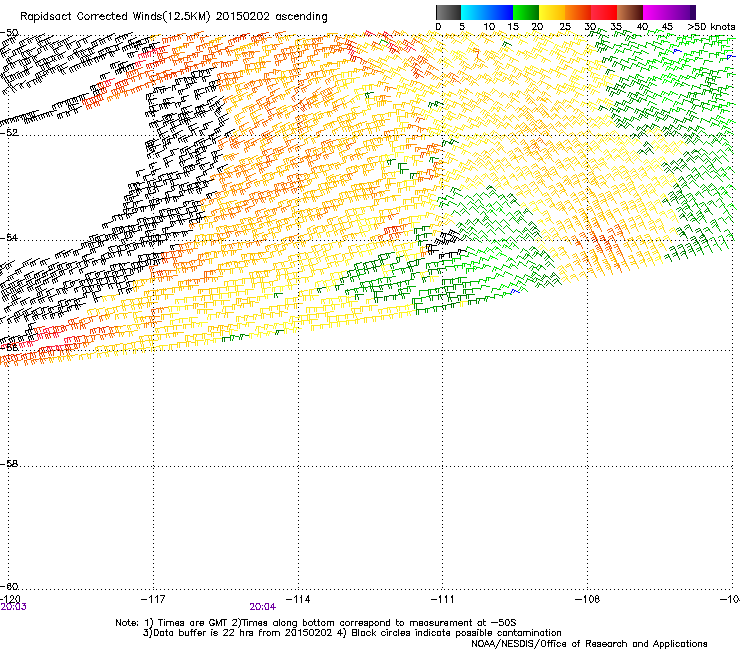Click the note 'Black circles indicate possible contamination'
The height and width of the screenshot is (650, 740).
[x=456, y=633]
